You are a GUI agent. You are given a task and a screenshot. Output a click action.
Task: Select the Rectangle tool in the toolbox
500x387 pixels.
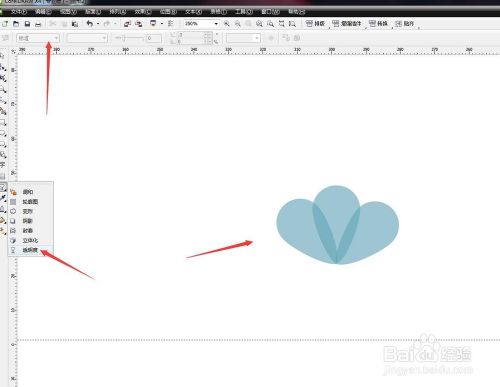point(3,122)
